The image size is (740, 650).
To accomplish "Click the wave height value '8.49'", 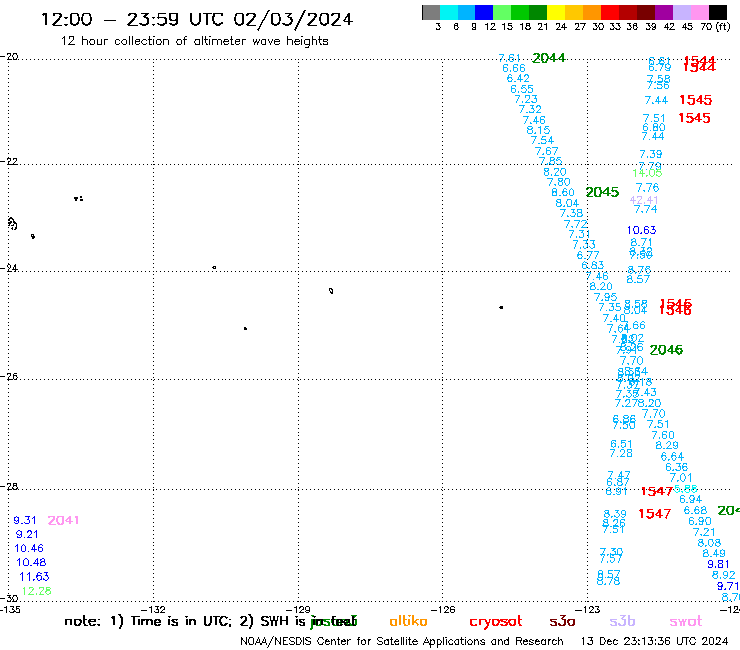I will [714, 553].
